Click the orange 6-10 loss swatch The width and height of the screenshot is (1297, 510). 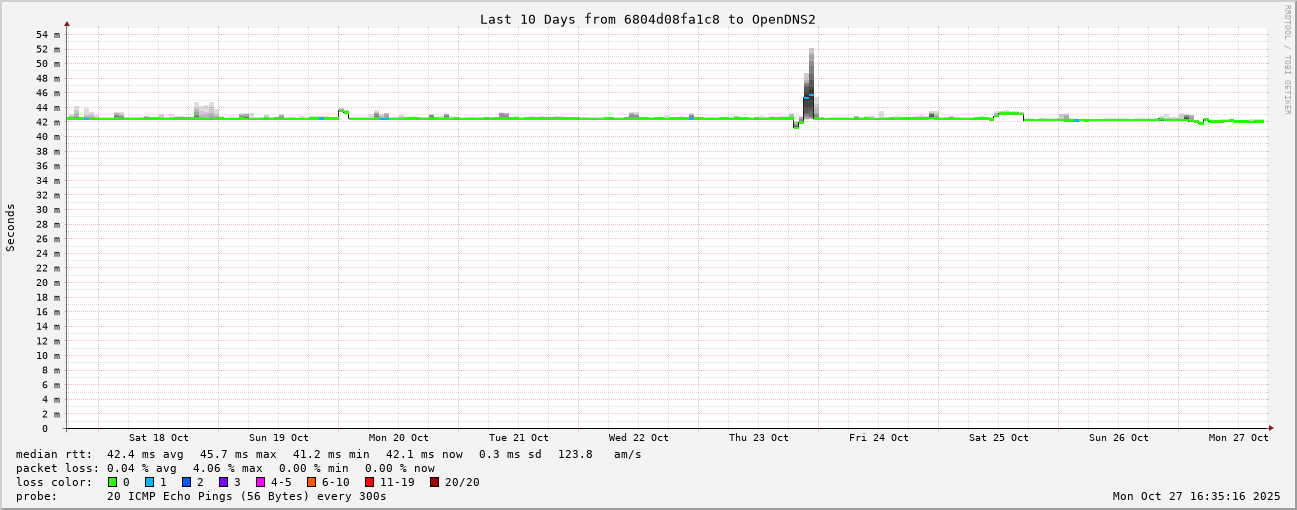(x=311, y=482)
